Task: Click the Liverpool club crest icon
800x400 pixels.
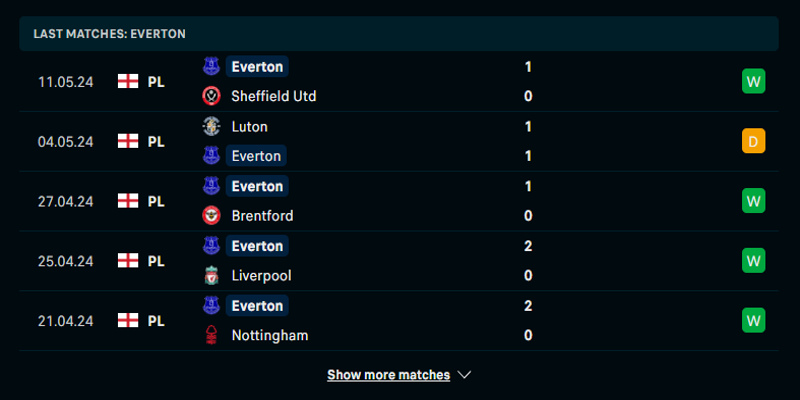Action: click(211, 275)
